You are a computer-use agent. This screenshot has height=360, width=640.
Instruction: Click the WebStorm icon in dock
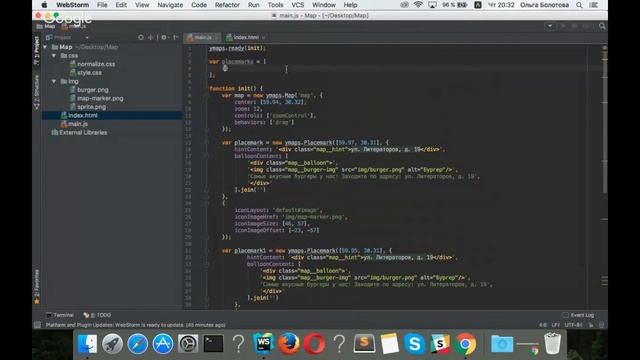point(263,343)
